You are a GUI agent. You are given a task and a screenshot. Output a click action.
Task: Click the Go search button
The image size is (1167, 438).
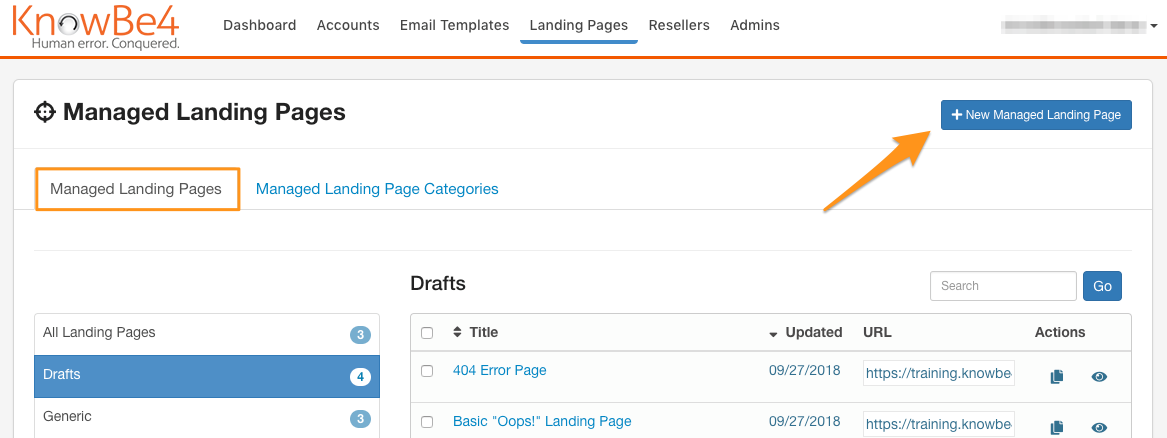click(x=1102, y=286)
